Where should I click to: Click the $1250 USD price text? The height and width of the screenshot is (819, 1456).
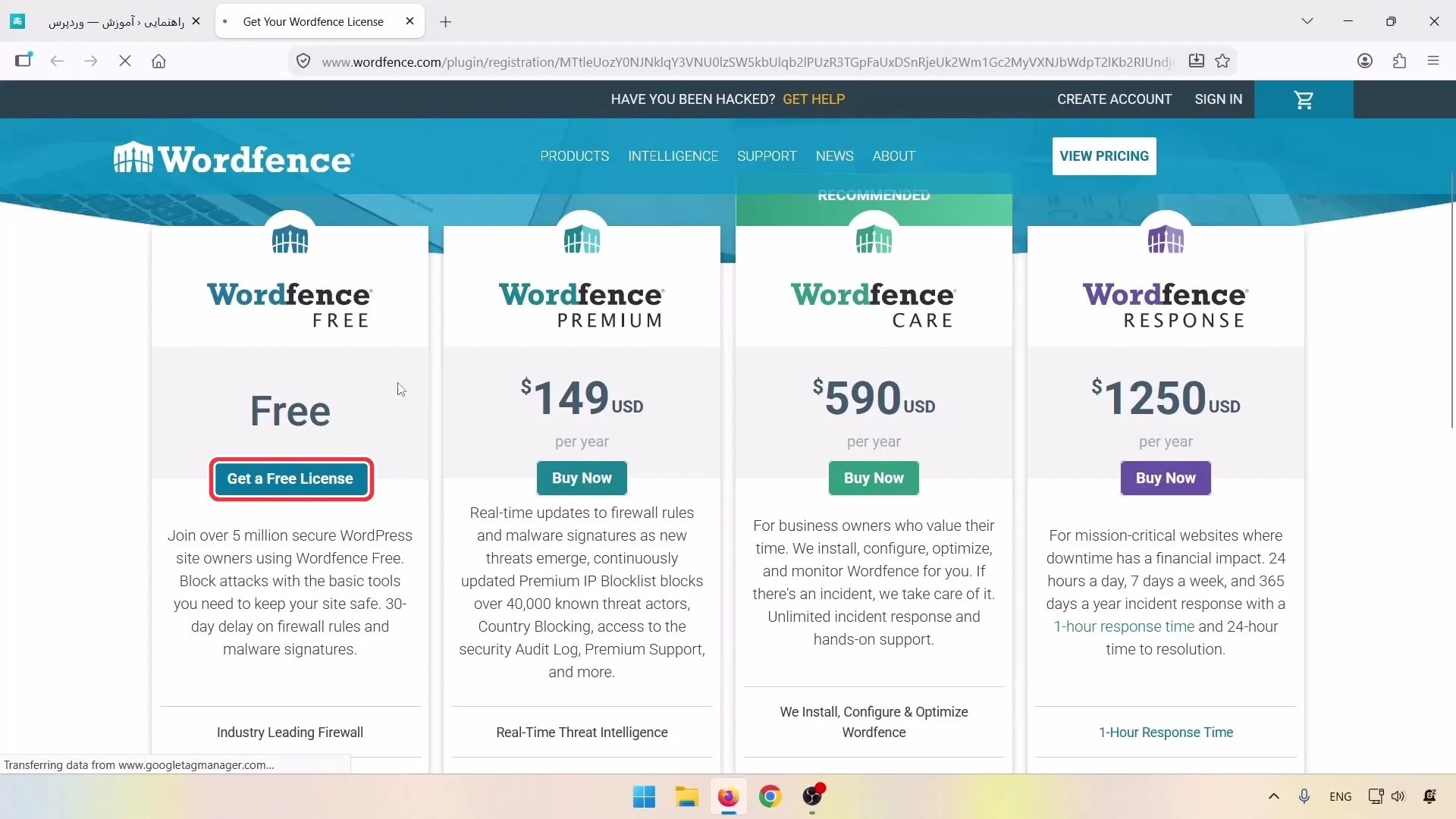(x=1166, y=398)
